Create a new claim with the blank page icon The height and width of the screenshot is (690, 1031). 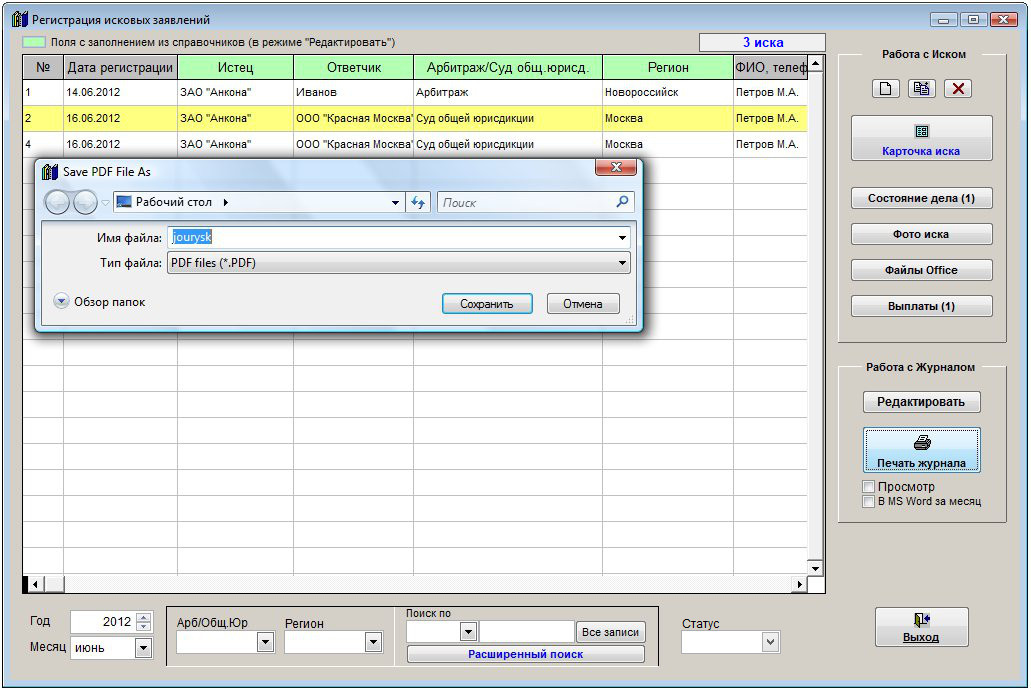(x=885, y=89)
